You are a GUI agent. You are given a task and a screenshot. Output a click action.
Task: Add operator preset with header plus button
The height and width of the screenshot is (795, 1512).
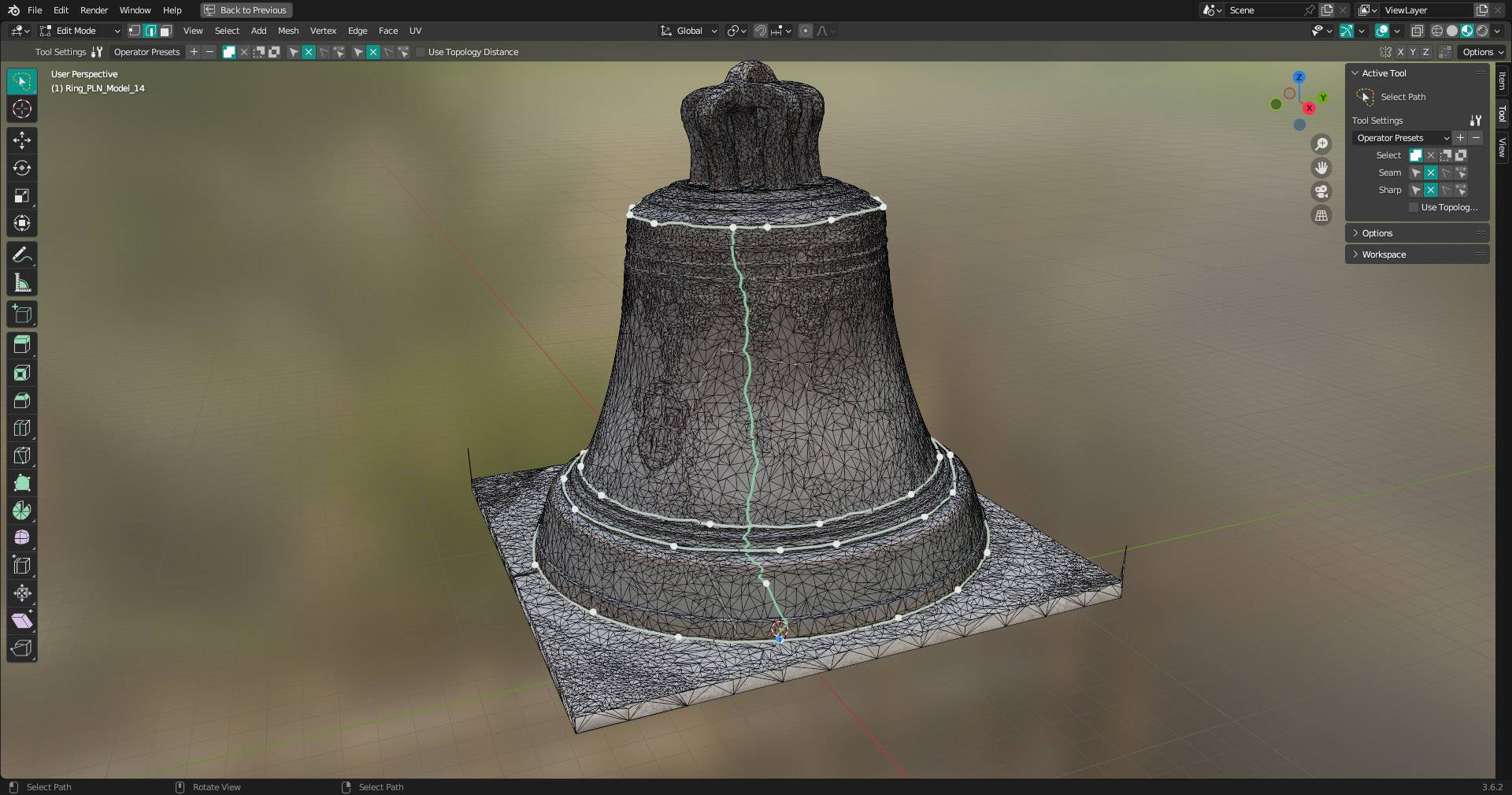click(194, 52)
